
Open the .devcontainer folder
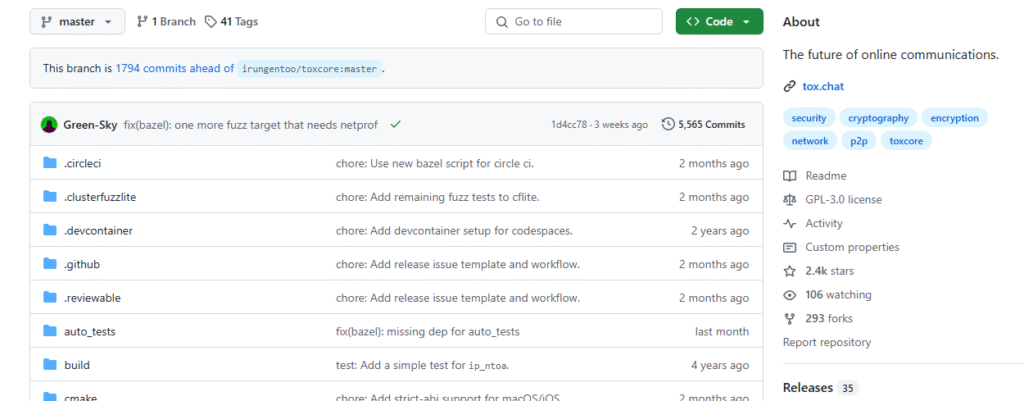[x=98, y=231]
